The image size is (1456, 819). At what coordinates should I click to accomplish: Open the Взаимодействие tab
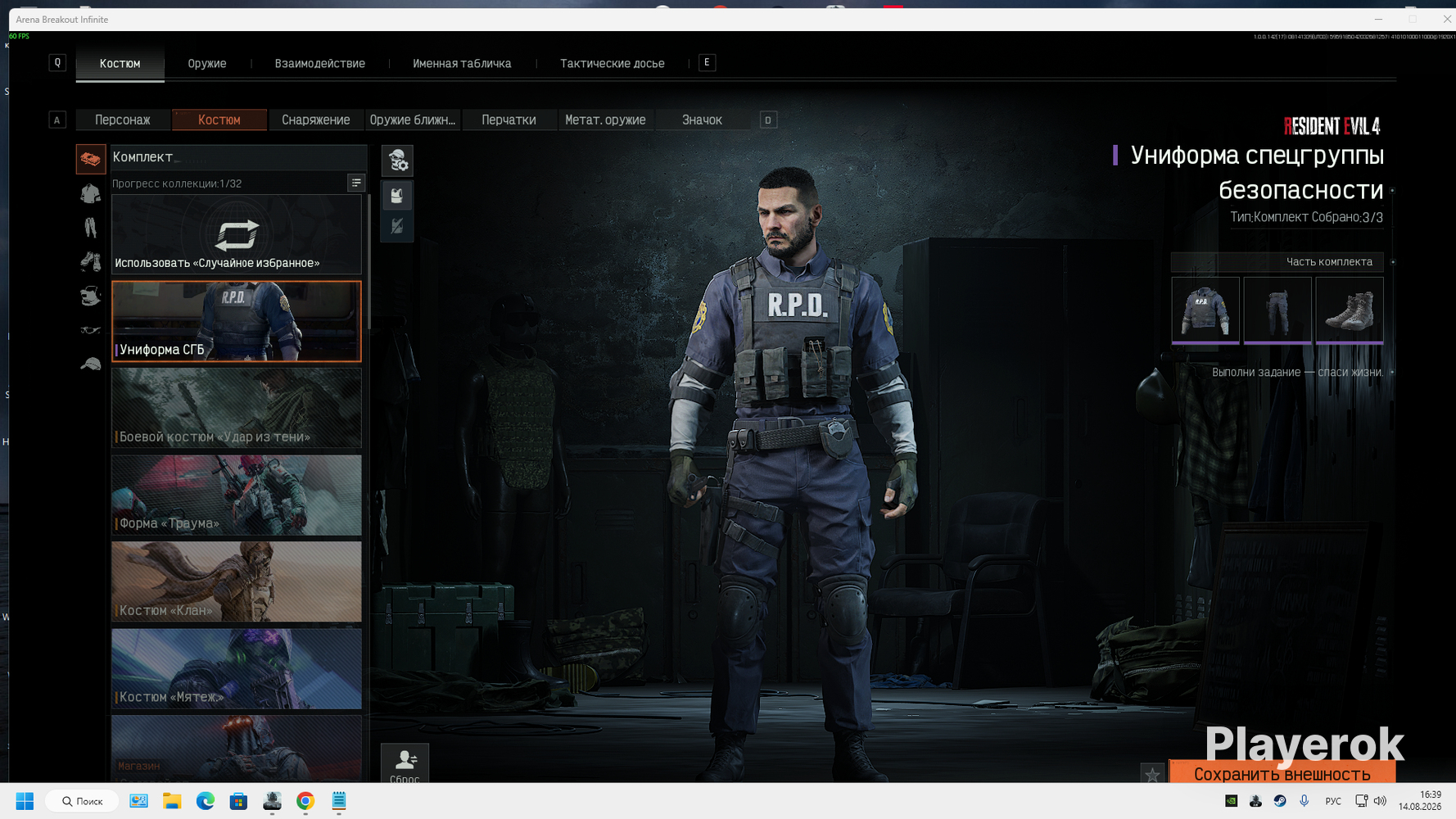coord(320,63)
